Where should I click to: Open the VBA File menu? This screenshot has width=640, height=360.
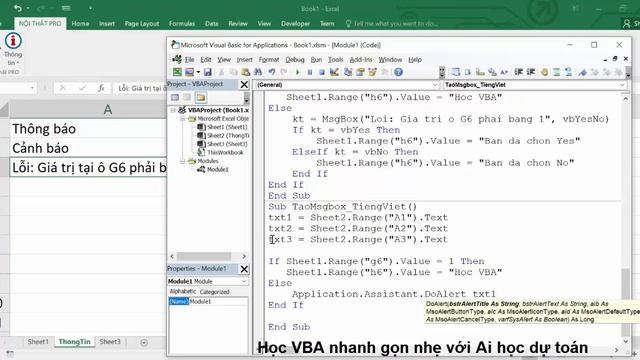point(189,60)
